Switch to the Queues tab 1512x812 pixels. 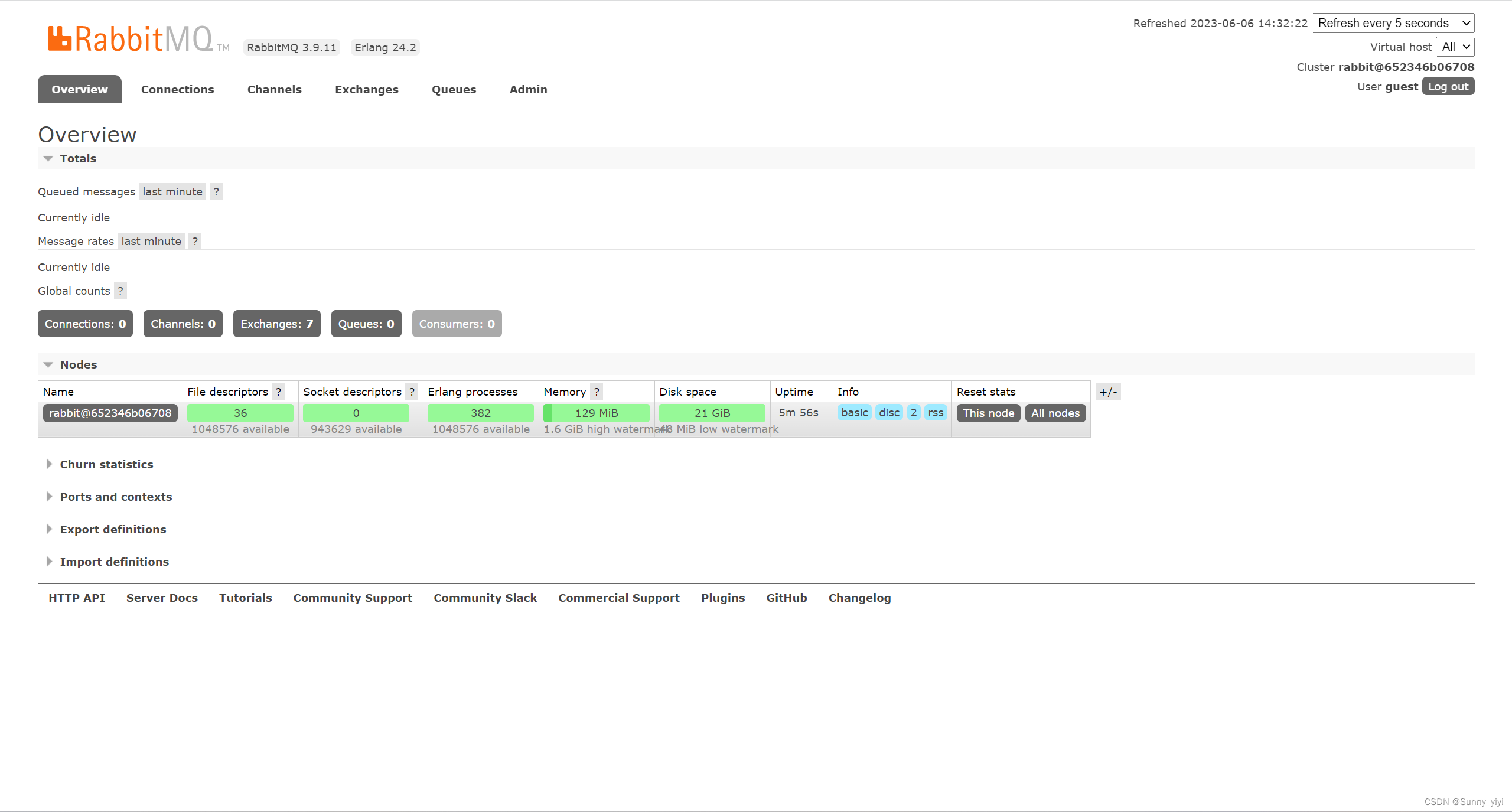(x=454, y=89)
